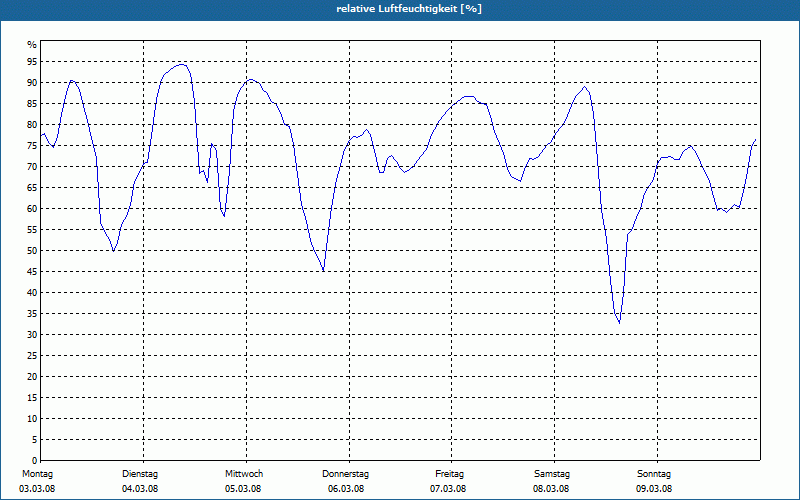Click the 85 value on the y-axis
Screen dimensions: 800x500
[32, 104]
